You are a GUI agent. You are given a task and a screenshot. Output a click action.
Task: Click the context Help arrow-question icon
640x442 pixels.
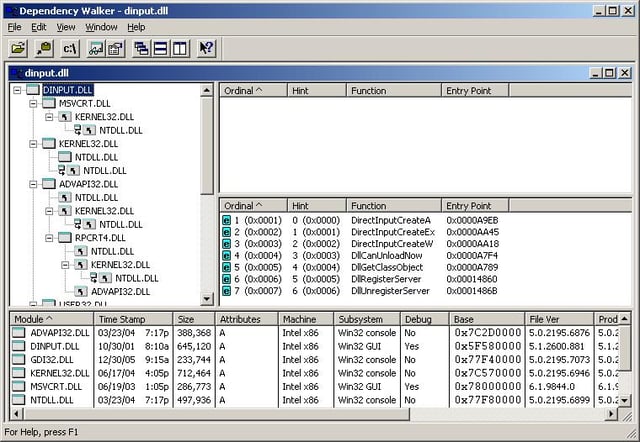[x=206, y=49]
